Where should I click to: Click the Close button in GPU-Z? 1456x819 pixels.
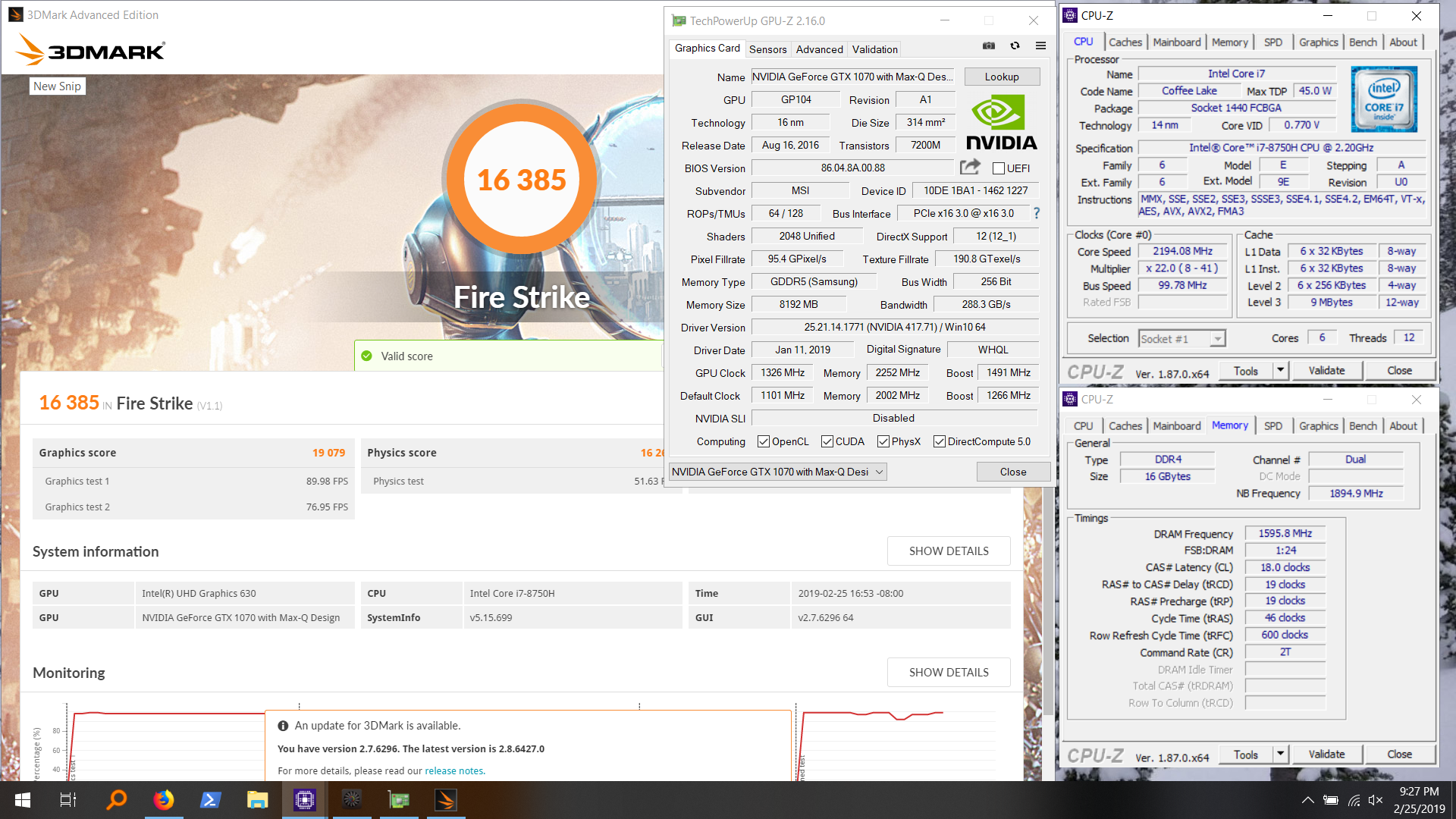click(x=1013, y=472)
